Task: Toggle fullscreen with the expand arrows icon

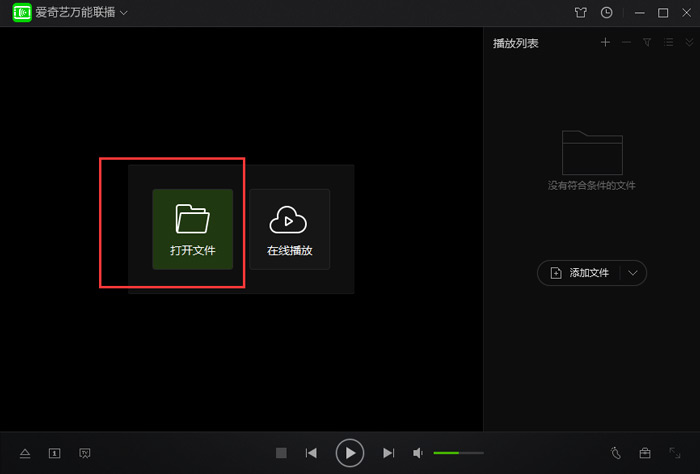Action: (x=676, y=453)
